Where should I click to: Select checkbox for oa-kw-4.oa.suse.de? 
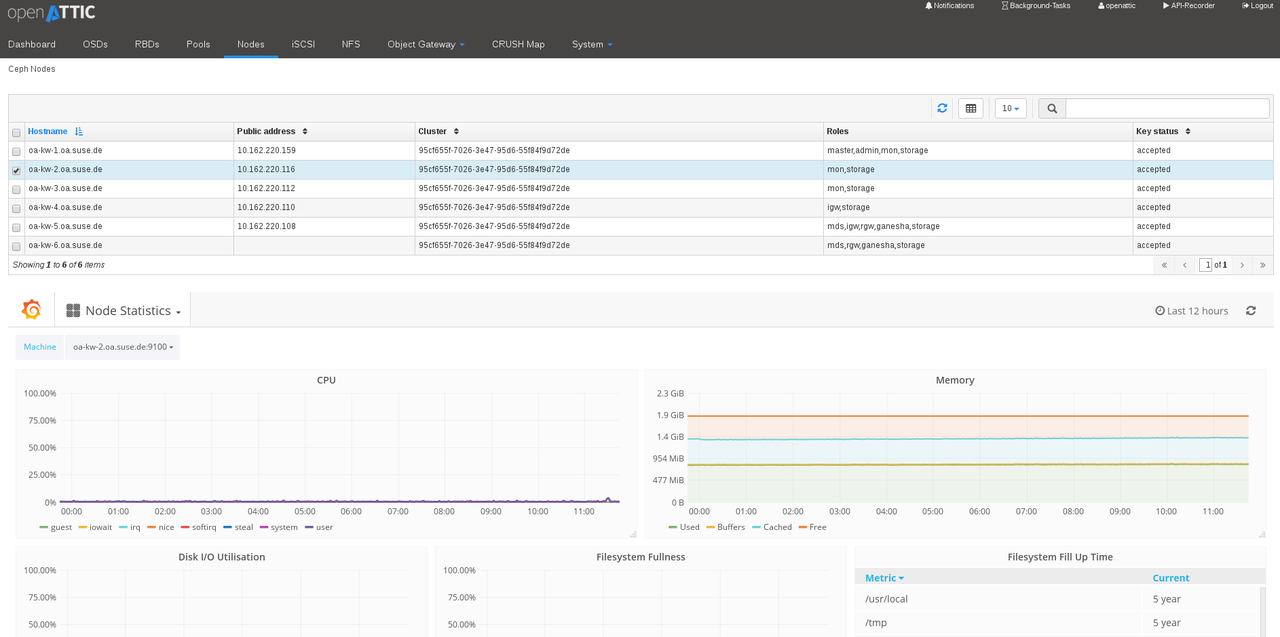tap(16, 209)
